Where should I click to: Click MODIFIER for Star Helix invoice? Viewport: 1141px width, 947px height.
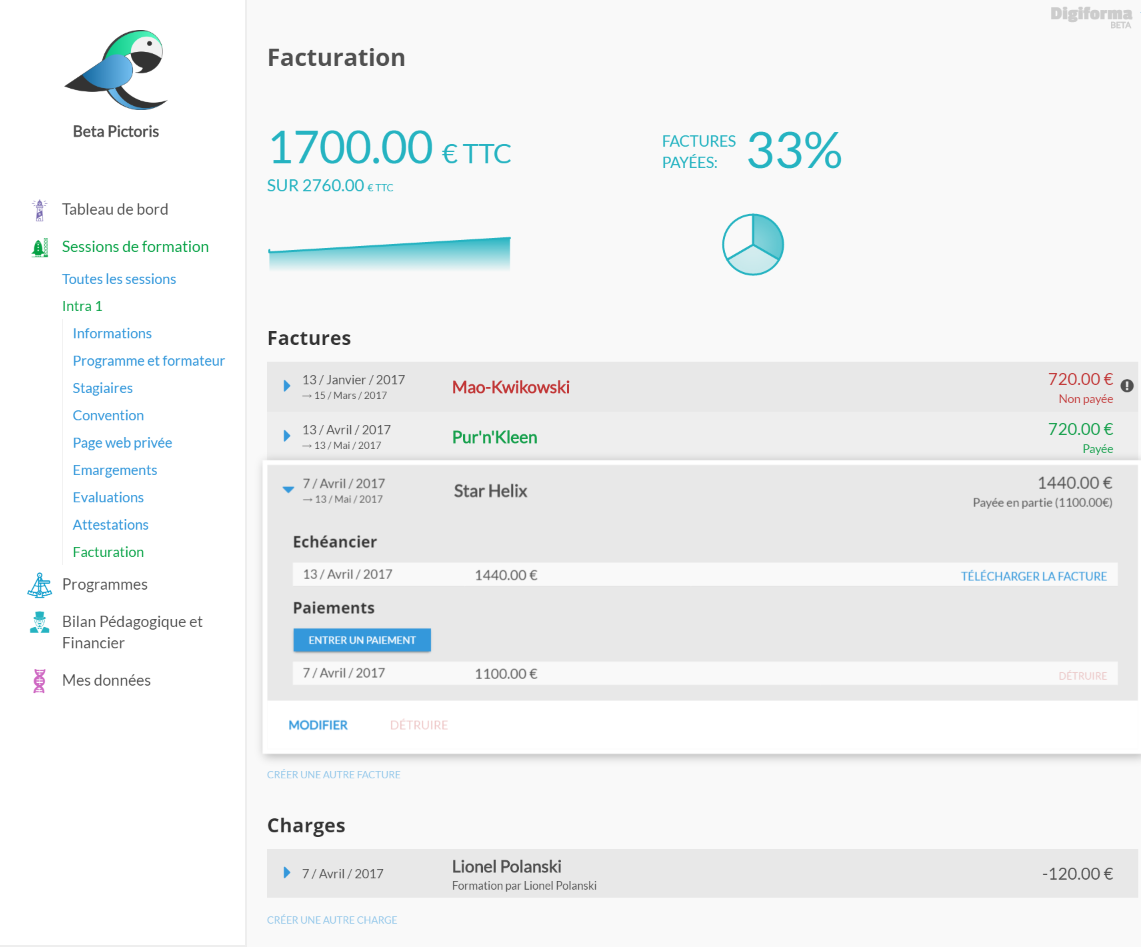318,725
